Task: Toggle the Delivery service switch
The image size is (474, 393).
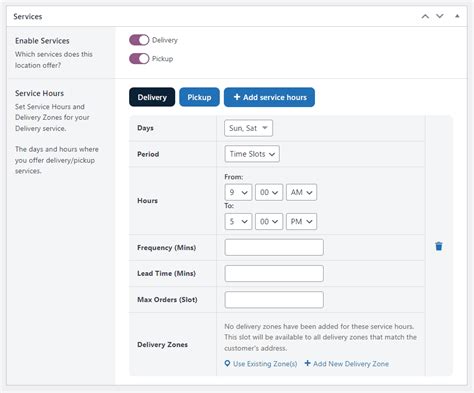Action: tap(139, 40)
